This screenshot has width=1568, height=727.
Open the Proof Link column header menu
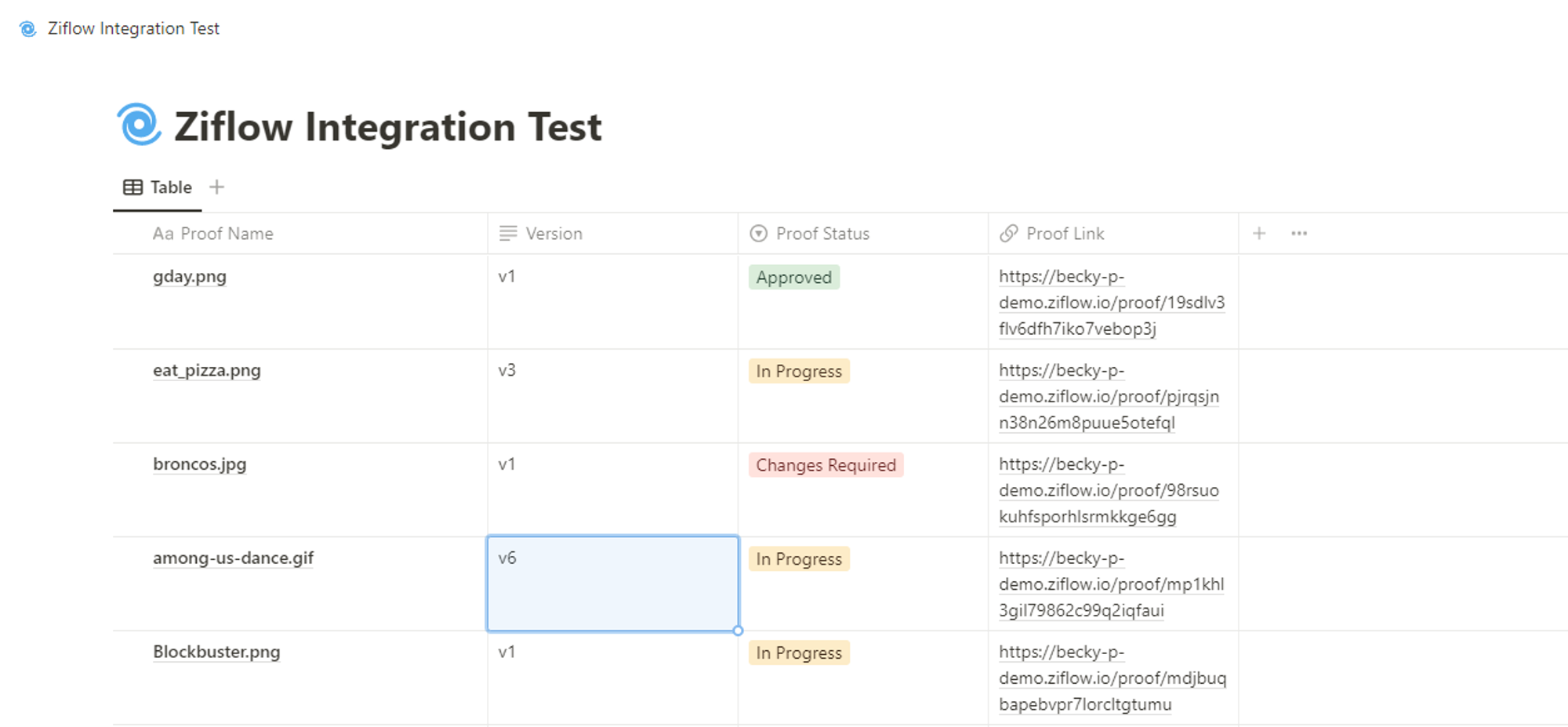pyautogui.click(x=1113, y=234)
